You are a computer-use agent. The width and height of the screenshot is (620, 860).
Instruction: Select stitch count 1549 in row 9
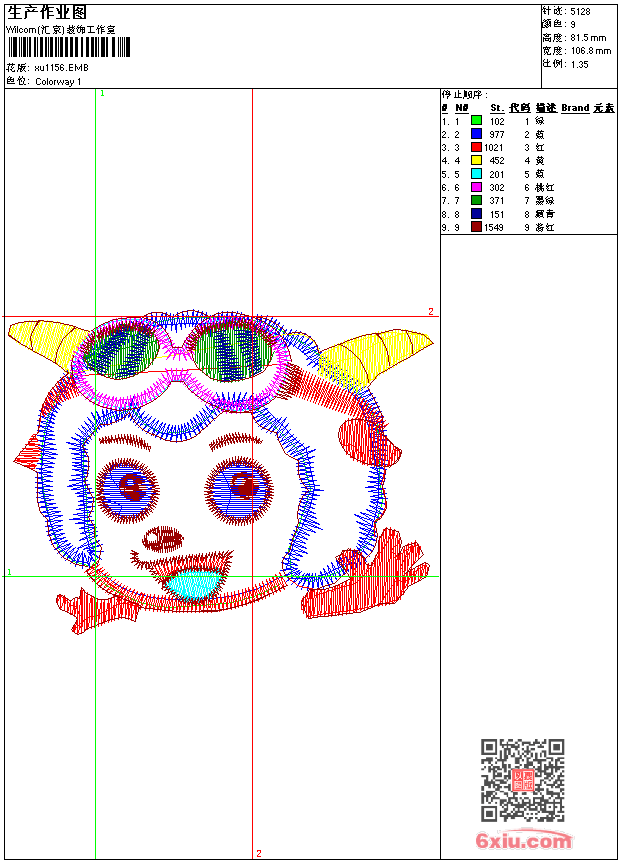pyautogui.click(x=494, y=228)
